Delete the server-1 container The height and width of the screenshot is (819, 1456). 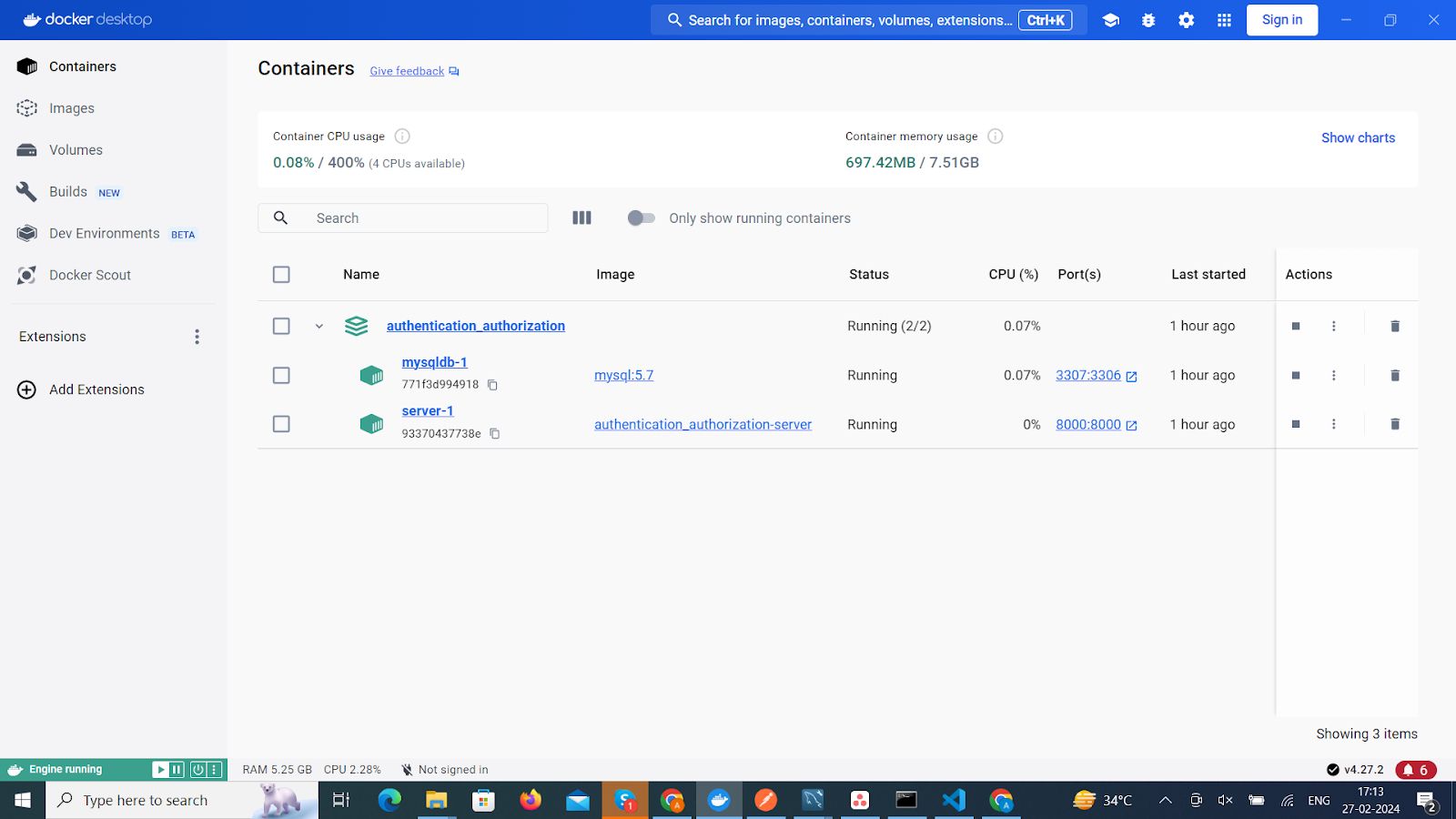1395,424
